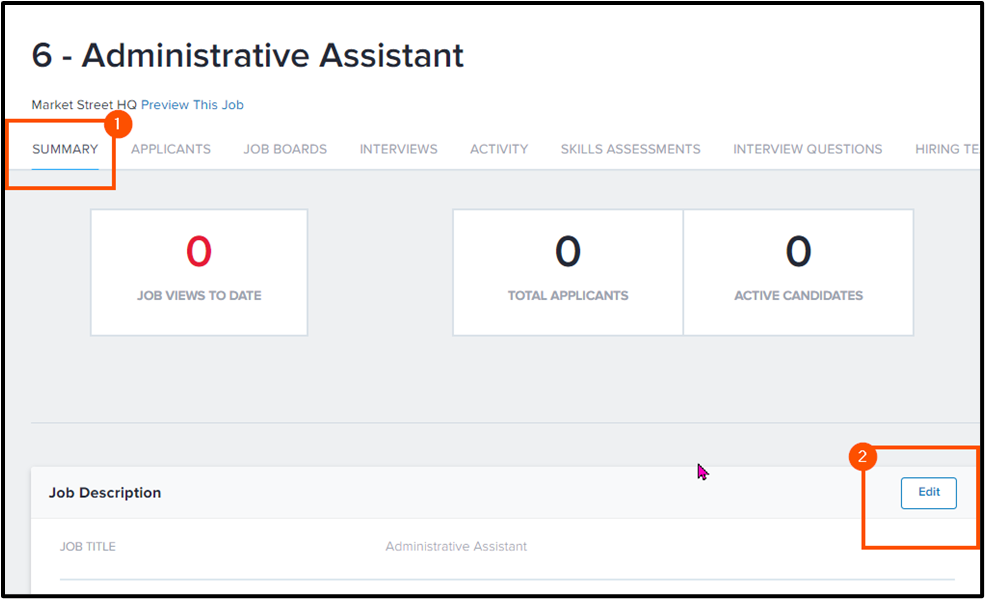Click the Job Views To Date card

(x=199, y=272)
